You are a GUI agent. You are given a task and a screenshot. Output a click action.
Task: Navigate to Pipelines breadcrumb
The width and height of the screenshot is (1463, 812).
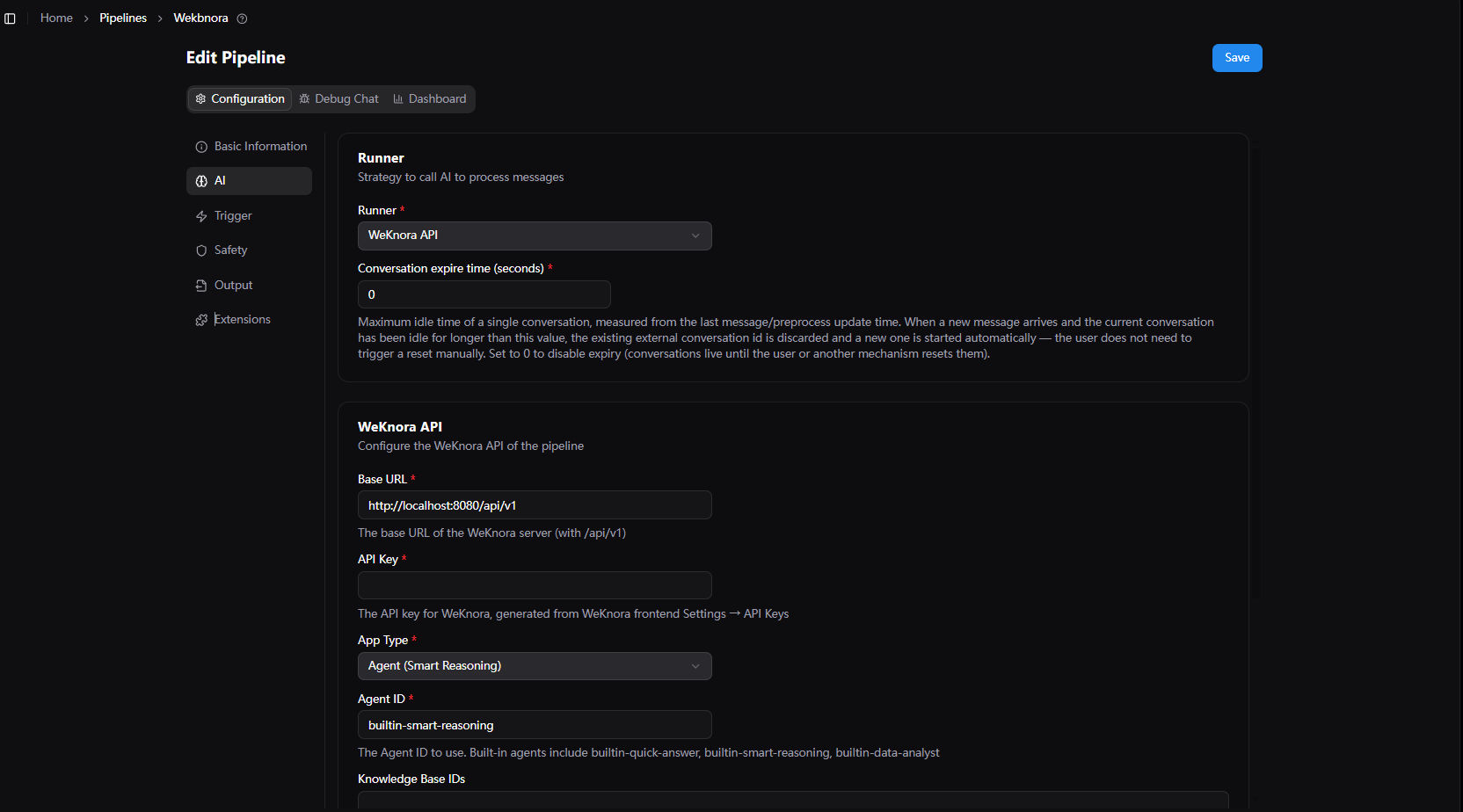tap(123, 18)
